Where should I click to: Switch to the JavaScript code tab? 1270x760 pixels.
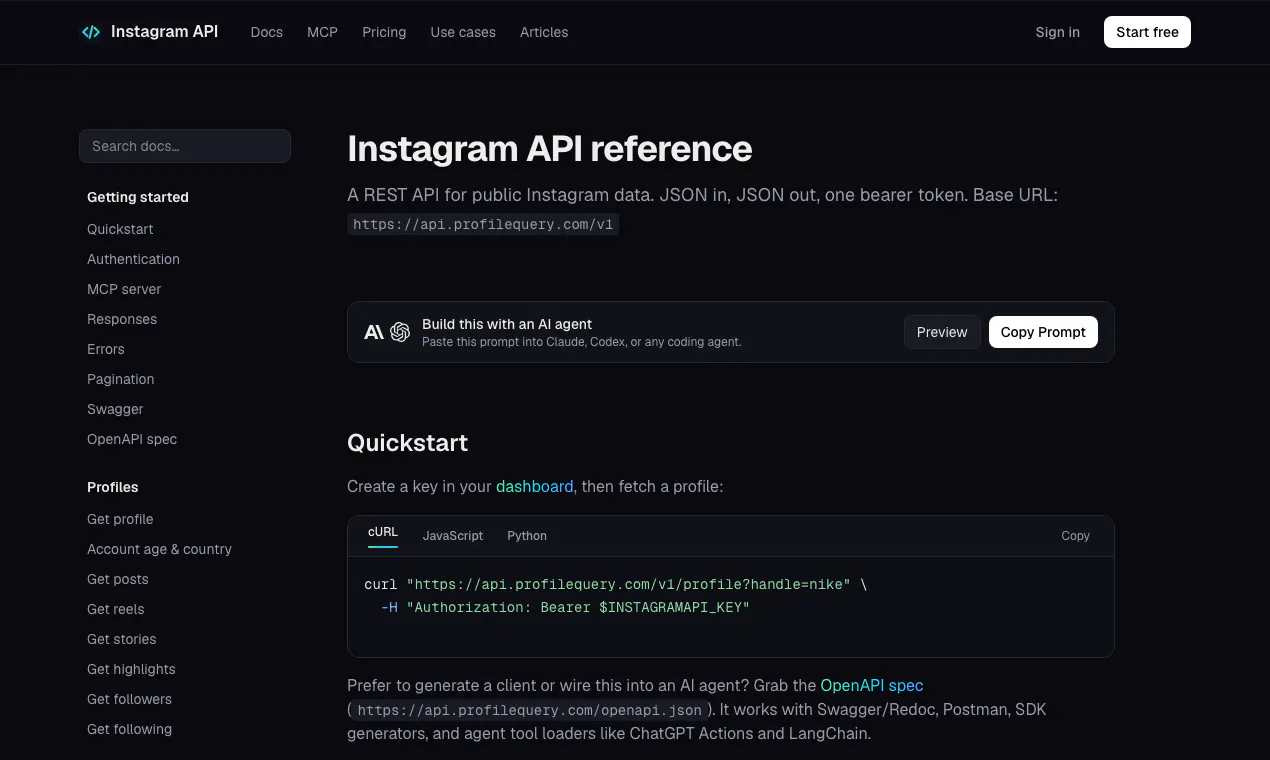coord(453,536)
